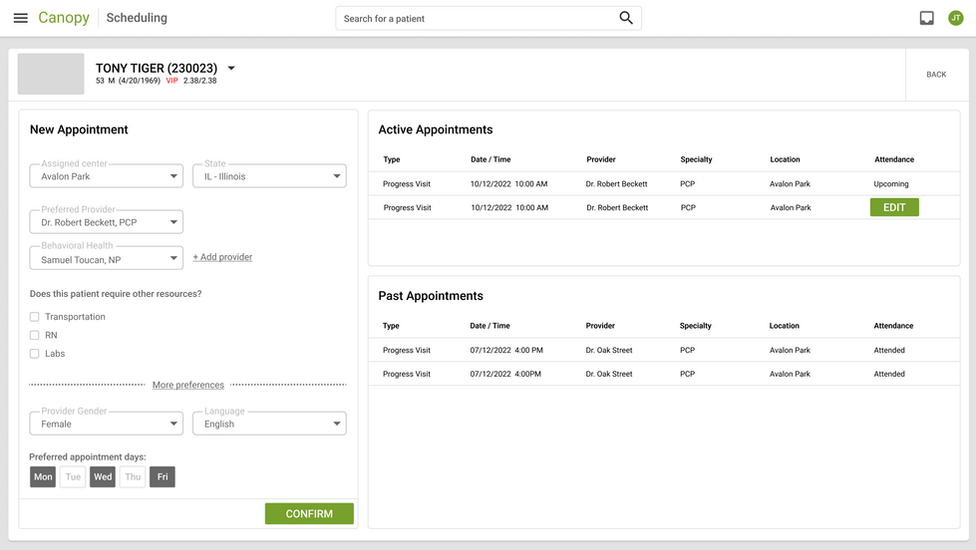Toggle the Tue preferred day button
The width and height of the screenshot is (976, 550).
tap(73, 477)
